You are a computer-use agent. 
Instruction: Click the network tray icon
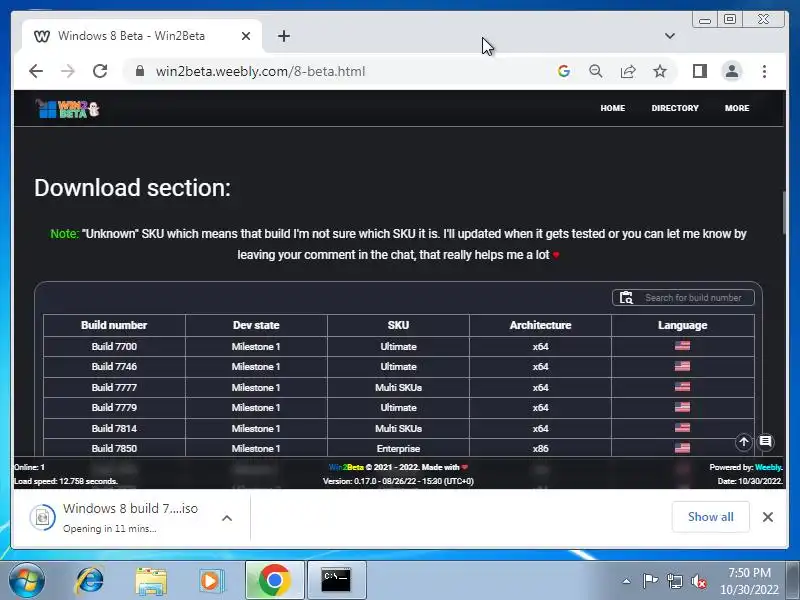pos(674,581)
